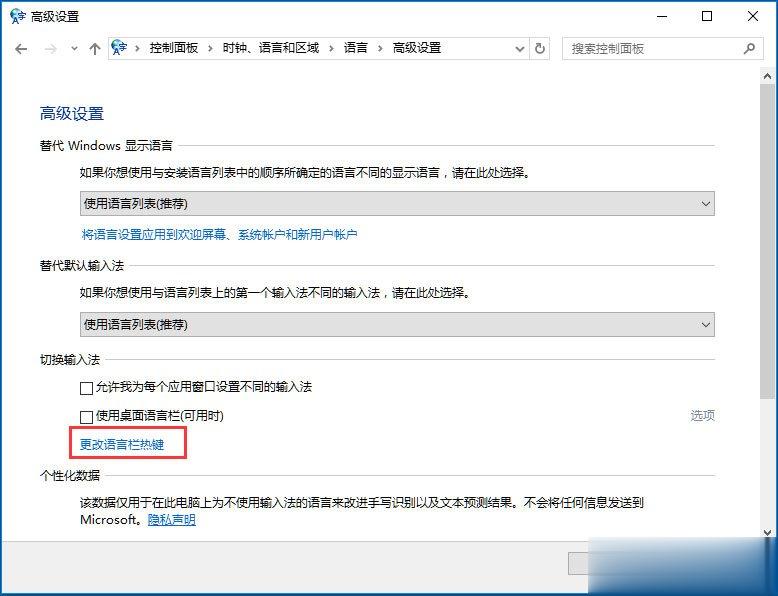This screenshot has width=778, height=596.
Task: Go back with the back arrow
Action: tap(21, 49)
